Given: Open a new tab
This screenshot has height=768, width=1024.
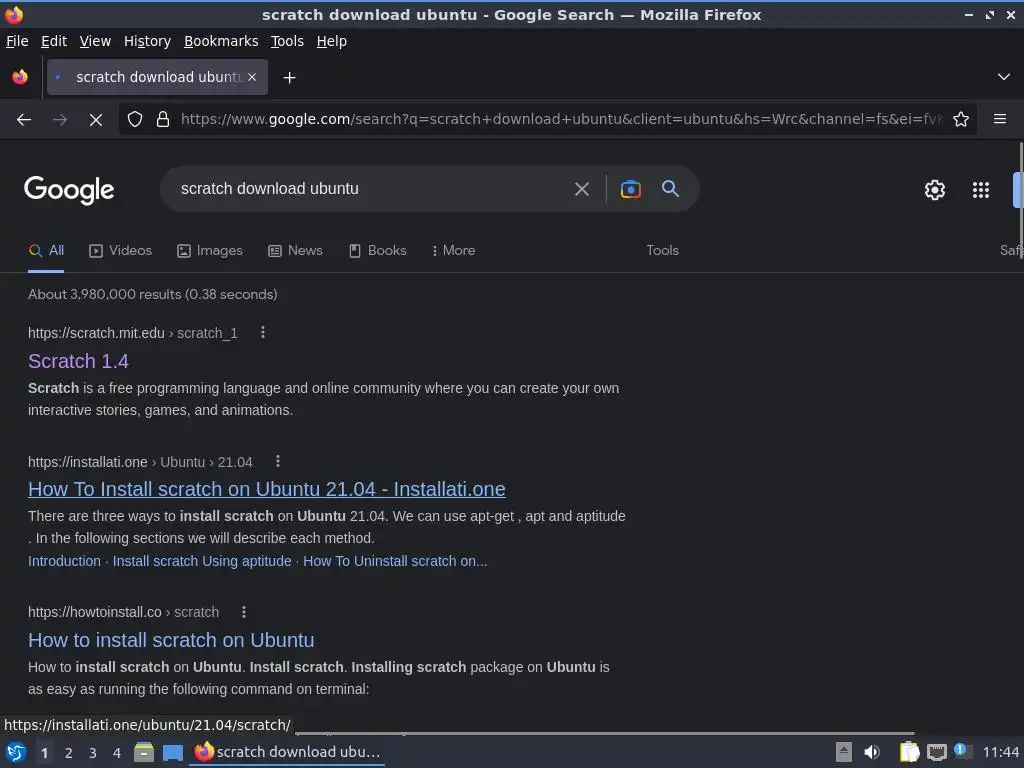Looking at the screenshot, I should [x=289, y=78].
